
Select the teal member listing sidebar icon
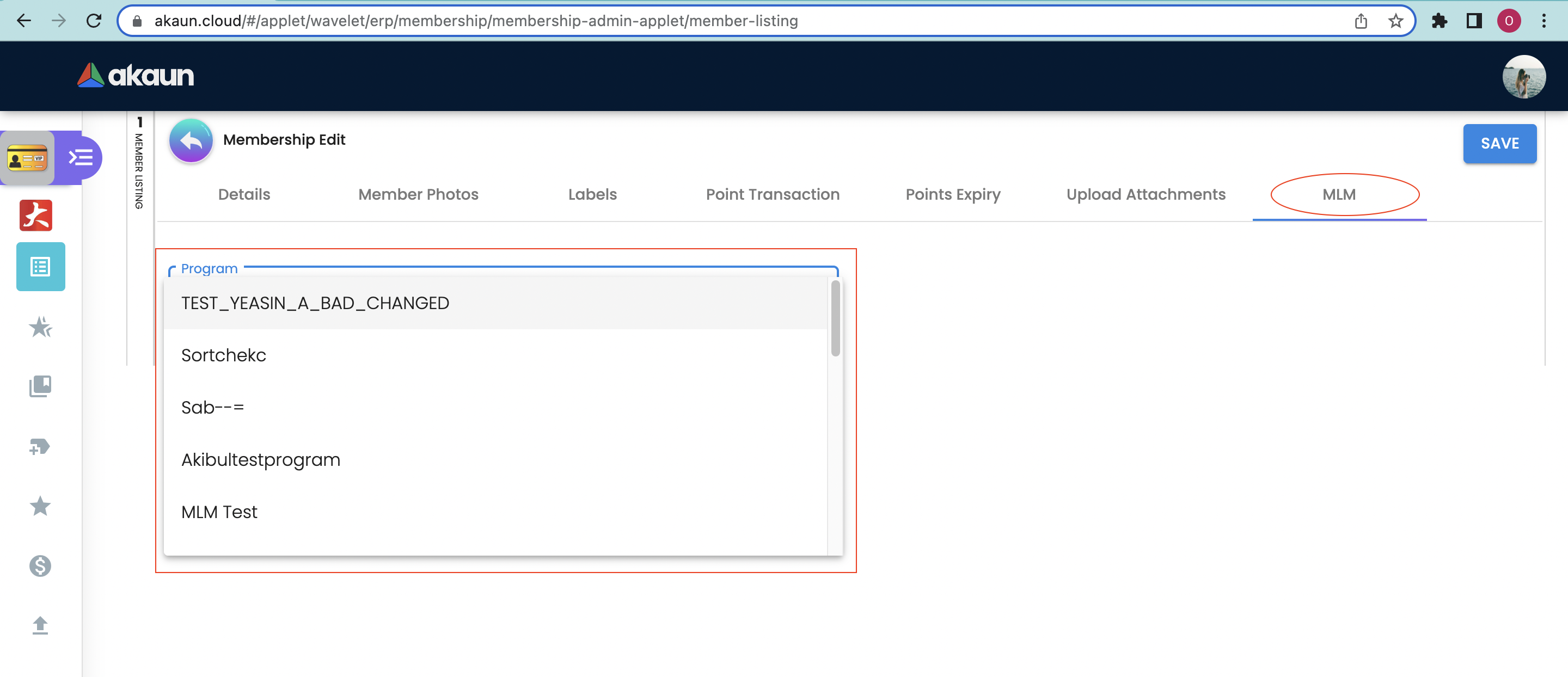(x=41, y=267)
